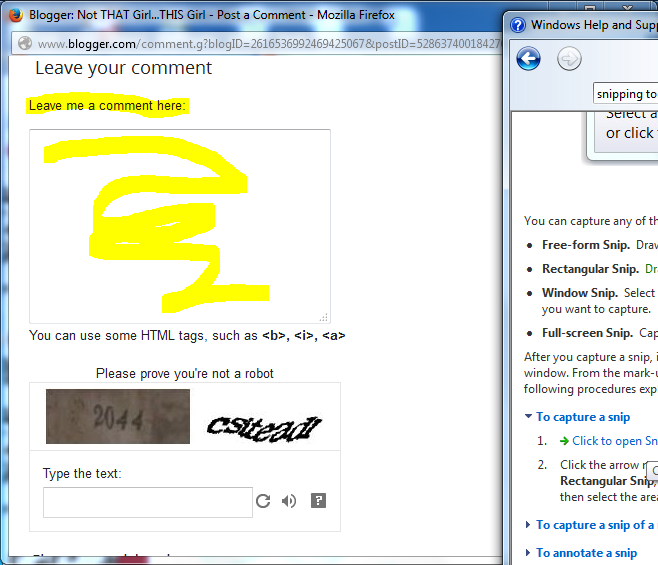This screenshot has width=658, height=565.
Task: Reload the CAPTCHA challenge with refresh icon
Action: click(263, 501)
